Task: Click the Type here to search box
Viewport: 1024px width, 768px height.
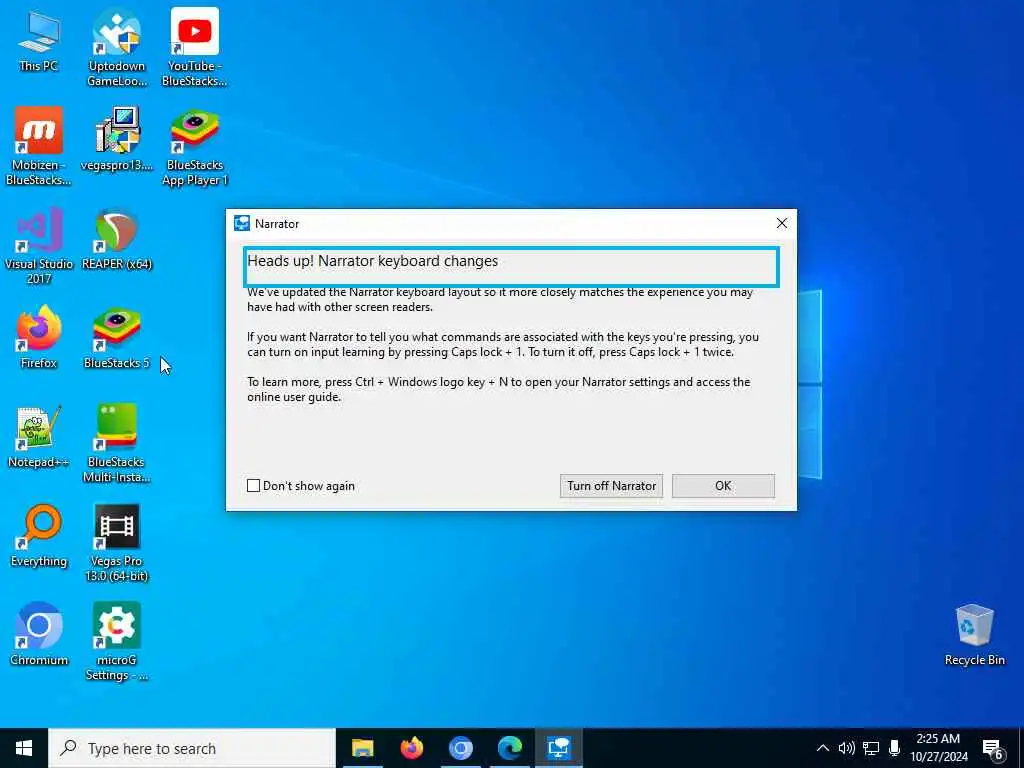Action: pos(193,748)
